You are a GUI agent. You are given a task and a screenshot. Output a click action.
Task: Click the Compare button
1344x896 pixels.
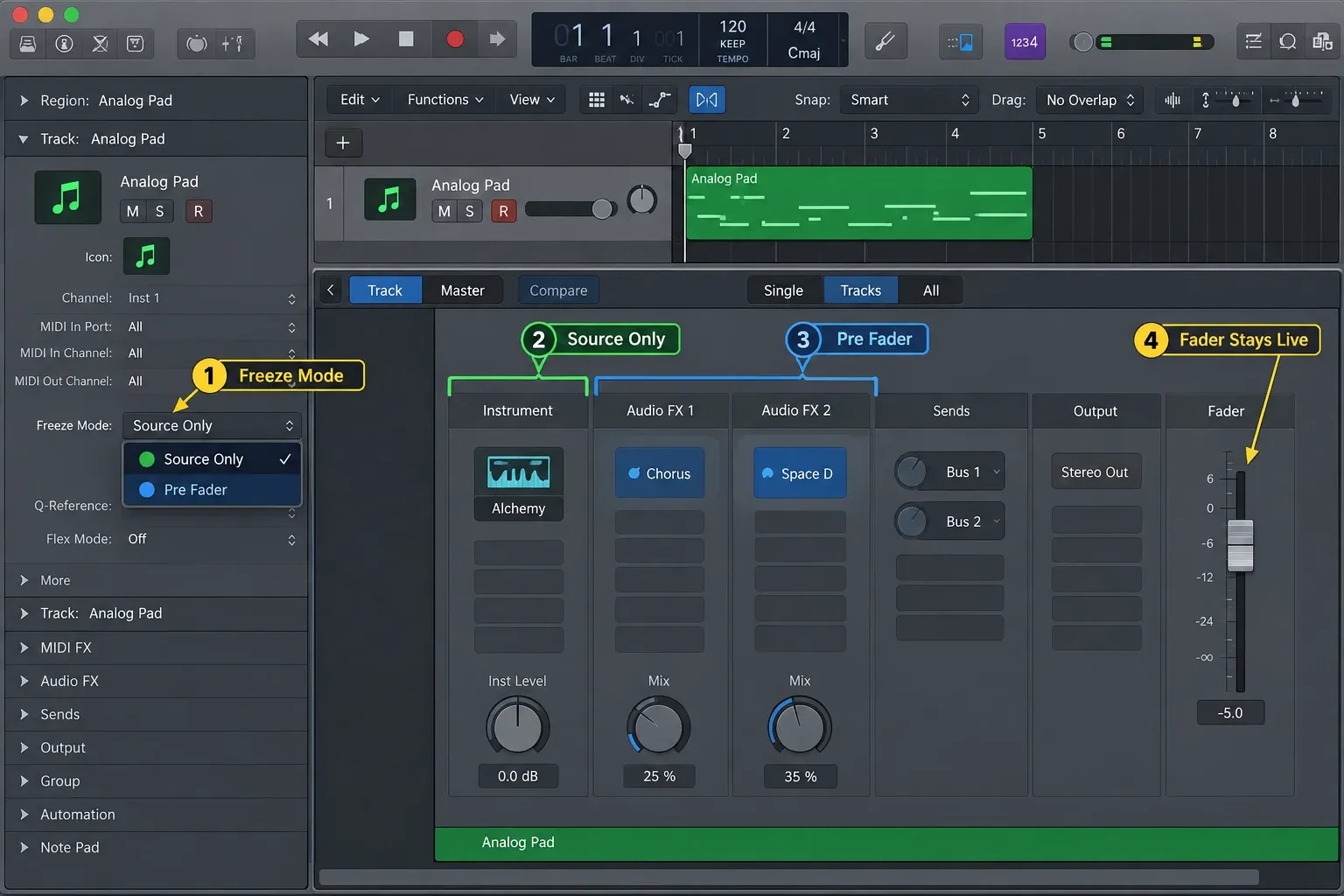[558, 290]
